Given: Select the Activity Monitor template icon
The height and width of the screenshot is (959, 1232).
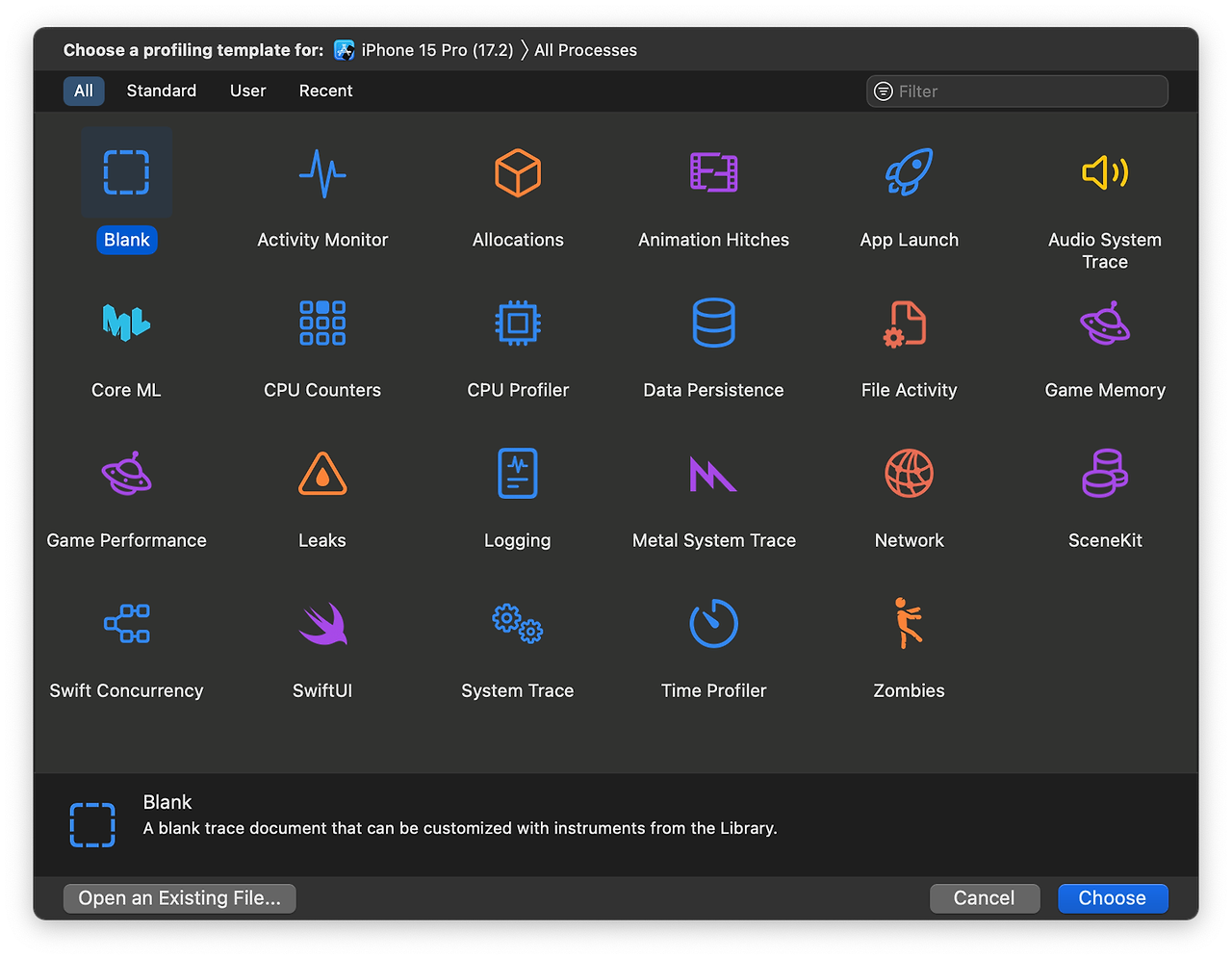Looking at the screenshot, I should [x=322, y=173].
